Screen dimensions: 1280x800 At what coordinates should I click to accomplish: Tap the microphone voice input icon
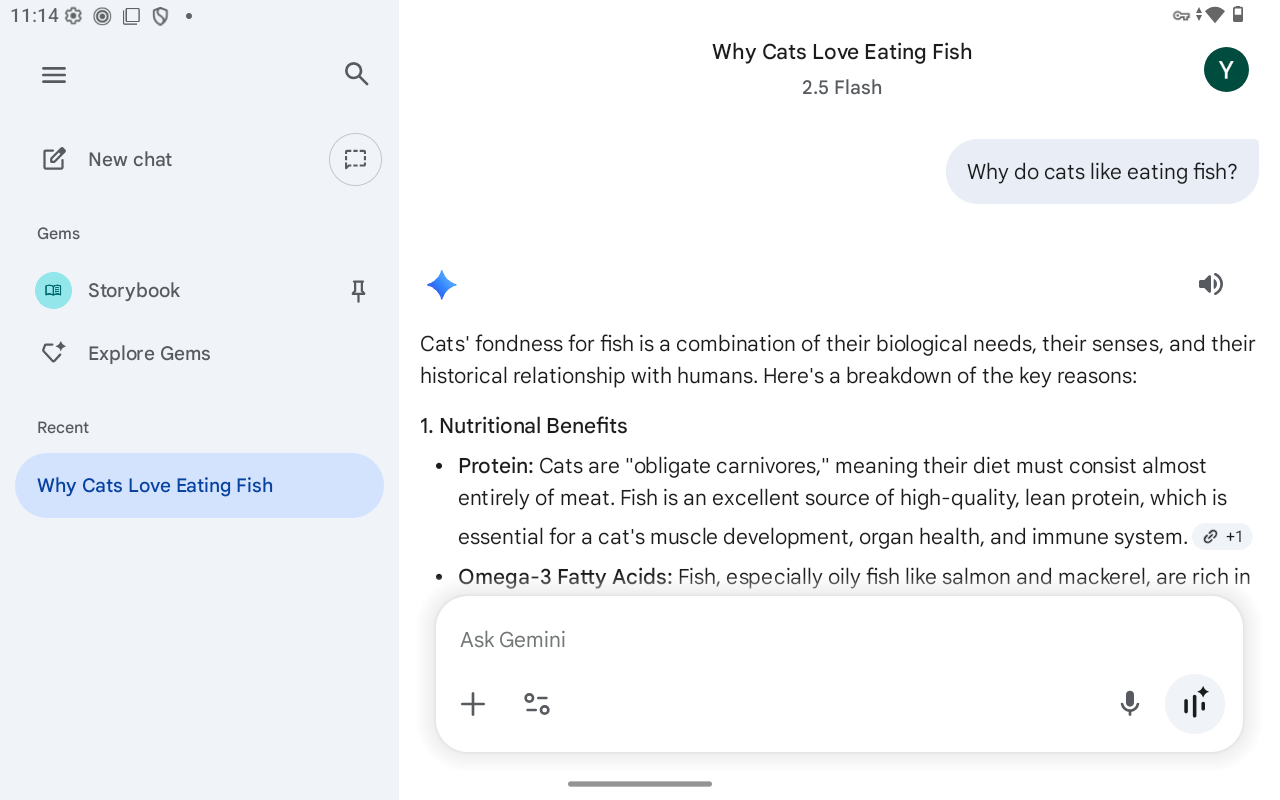pos(1130,704)
